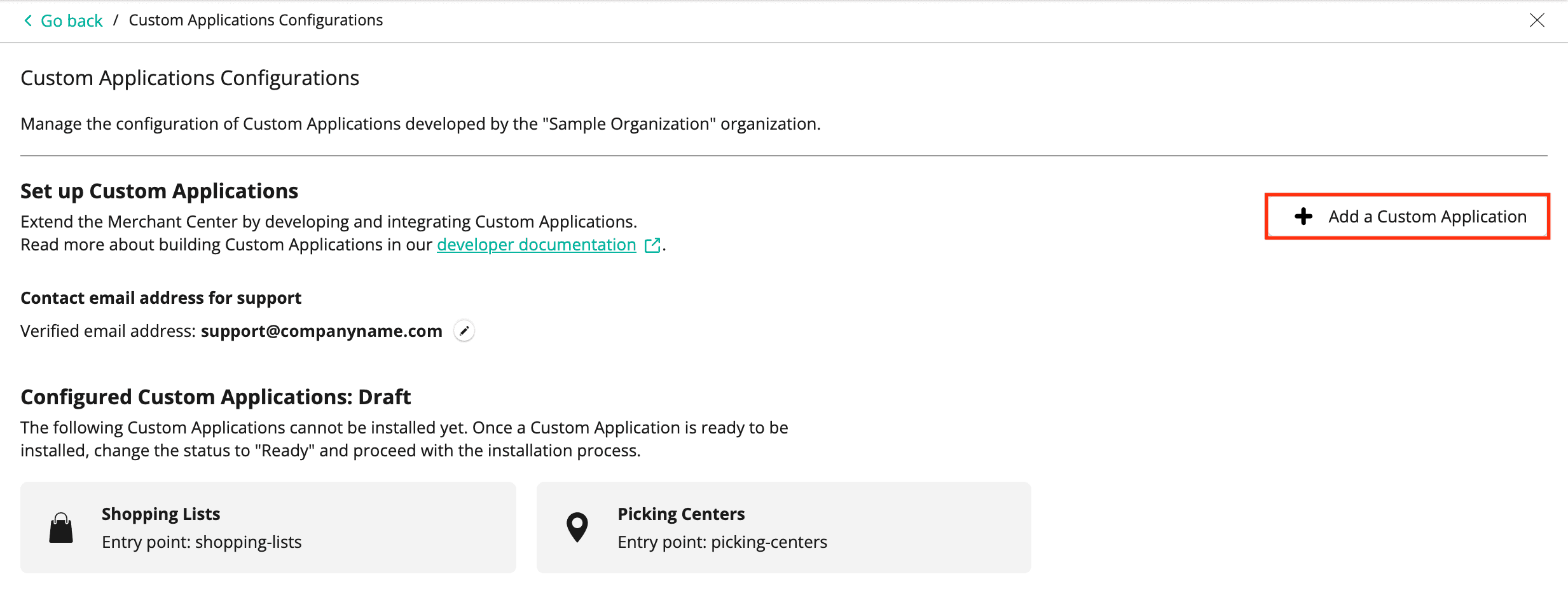Click the external link icon beside developer documentation
Screen dimensions: 1568x607
click(652, 245)
